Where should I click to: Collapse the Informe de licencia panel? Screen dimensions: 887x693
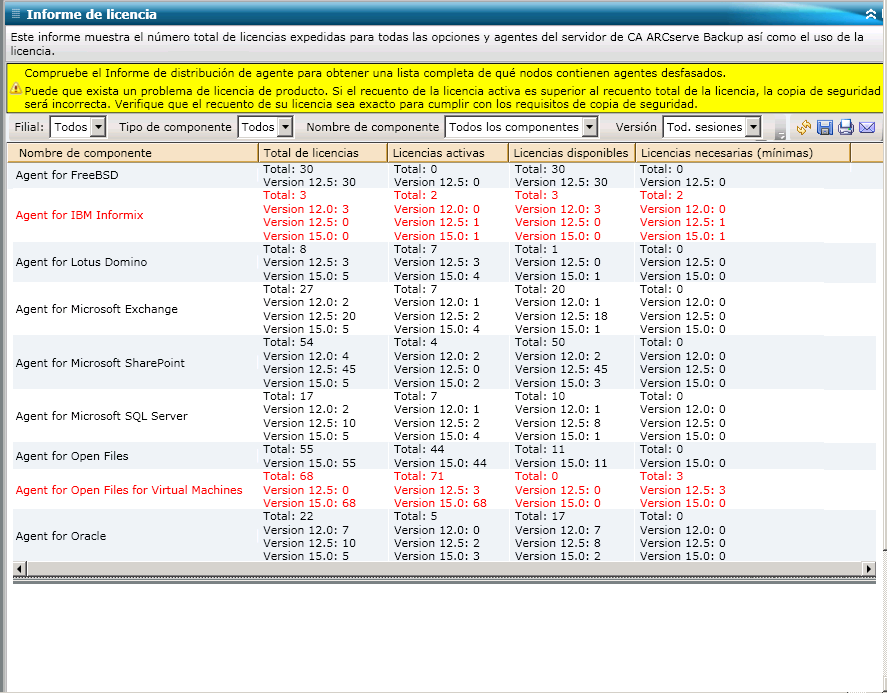[872, 14]
